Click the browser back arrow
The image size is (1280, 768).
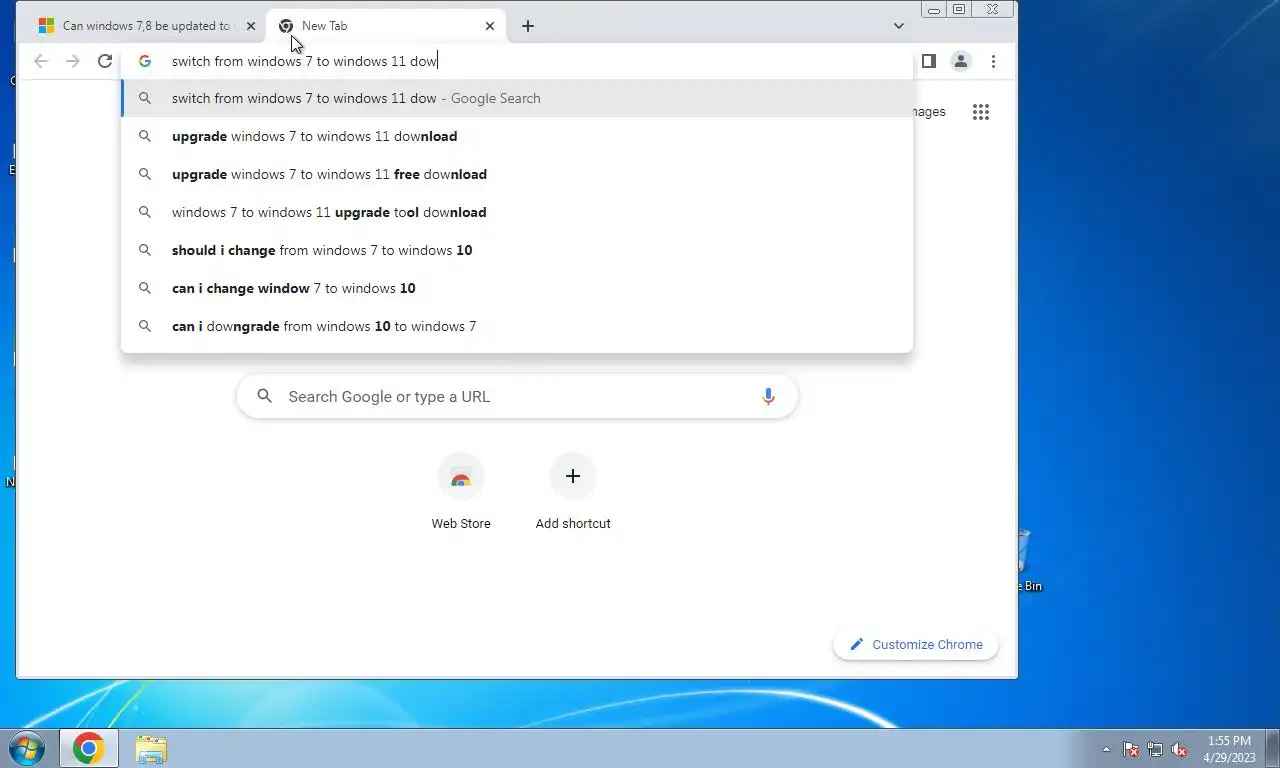coord(41,61)
